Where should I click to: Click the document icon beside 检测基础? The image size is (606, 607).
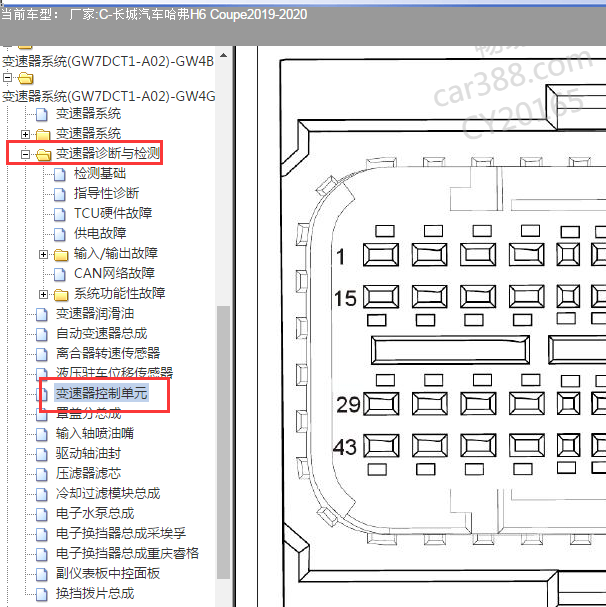[x=60, y=174]
